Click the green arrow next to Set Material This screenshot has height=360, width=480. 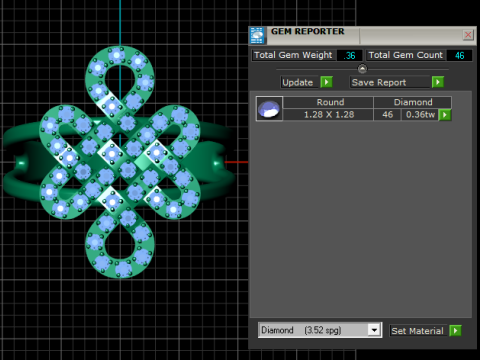[455, 331]
